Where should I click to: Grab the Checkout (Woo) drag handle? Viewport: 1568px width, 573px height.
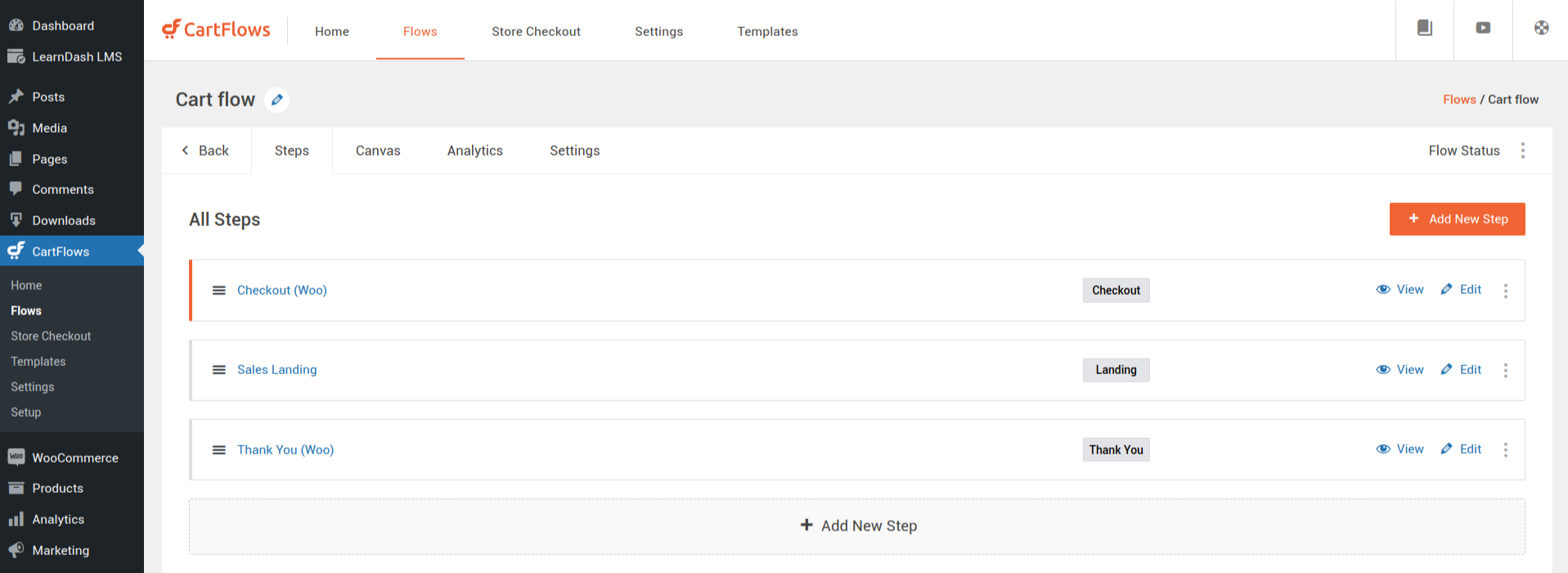(x=219, y=291)
